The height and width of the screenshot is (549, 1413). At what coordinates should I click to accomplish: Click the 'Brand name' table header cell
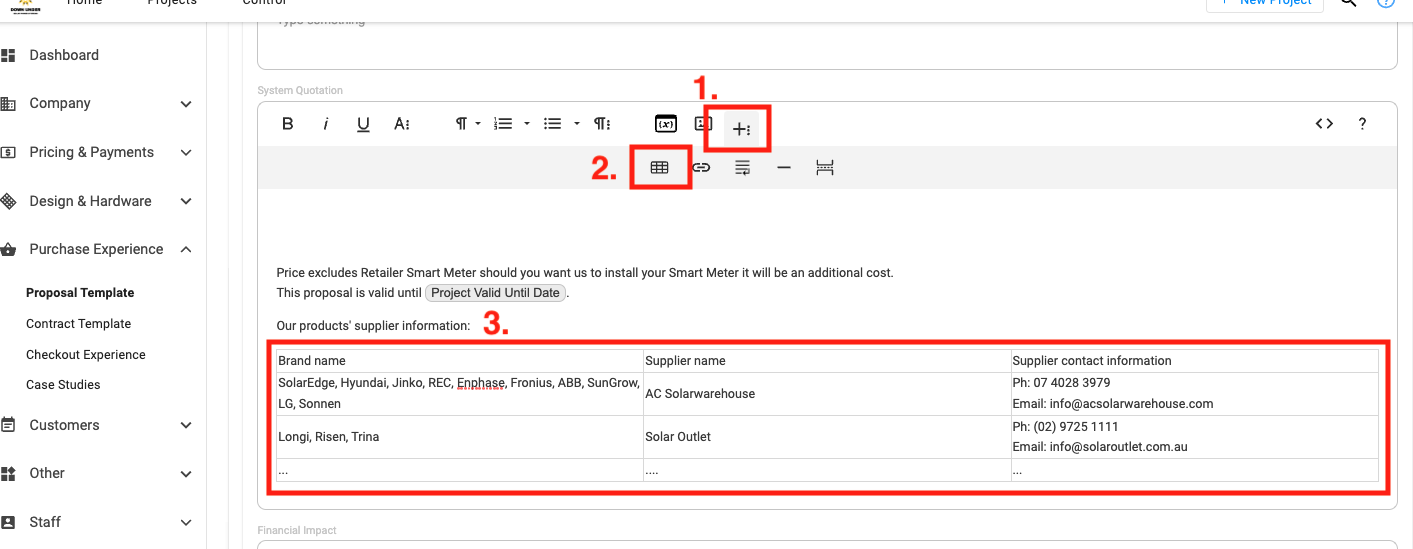pos(459,361)
